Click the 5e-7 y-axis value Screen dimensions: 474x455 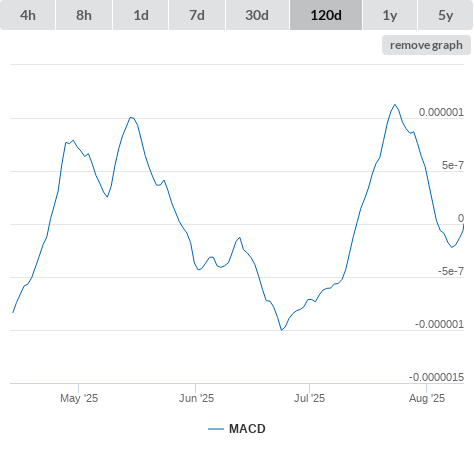point(453,165)
